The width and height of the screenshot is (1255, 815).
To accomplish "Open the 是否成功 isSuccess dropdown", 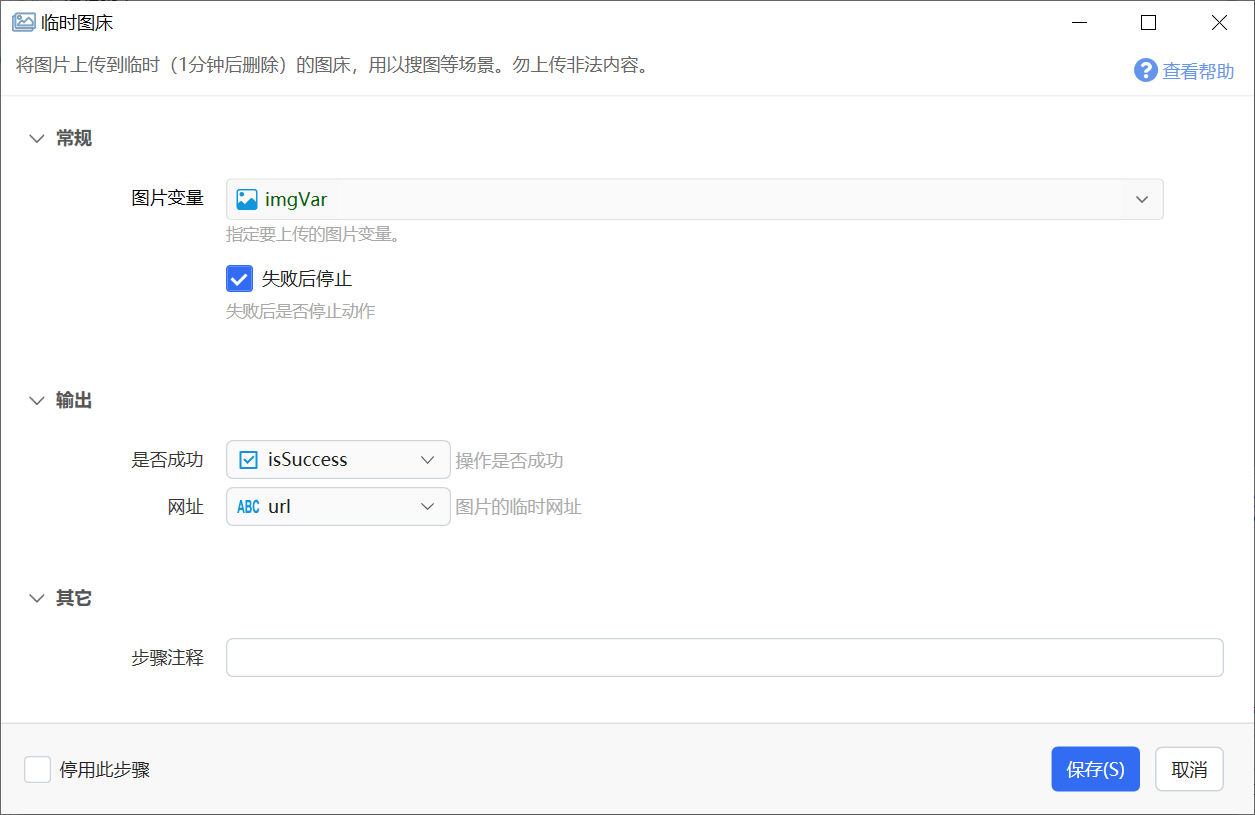I will click(x=338, y=460).
